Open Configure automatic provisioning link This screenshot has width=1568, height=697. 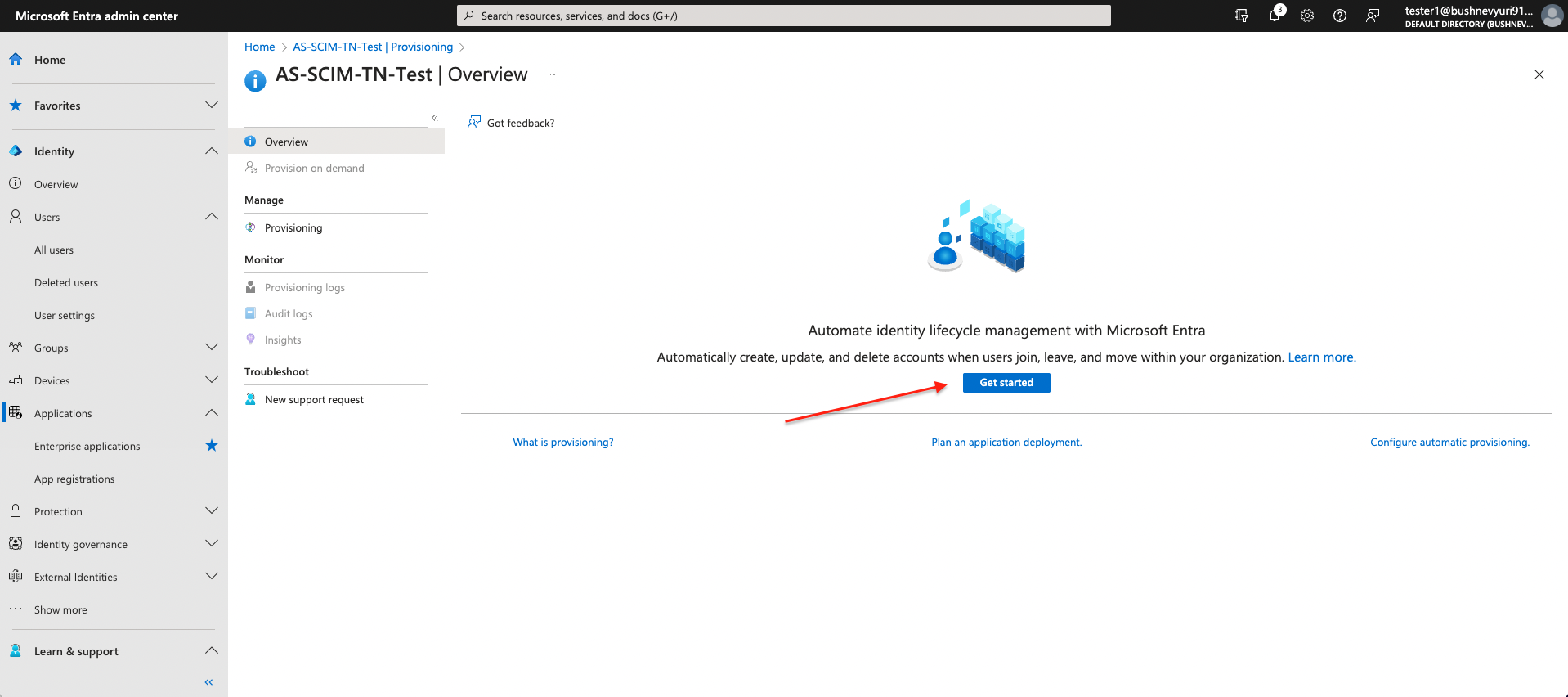click(1450, 442)
